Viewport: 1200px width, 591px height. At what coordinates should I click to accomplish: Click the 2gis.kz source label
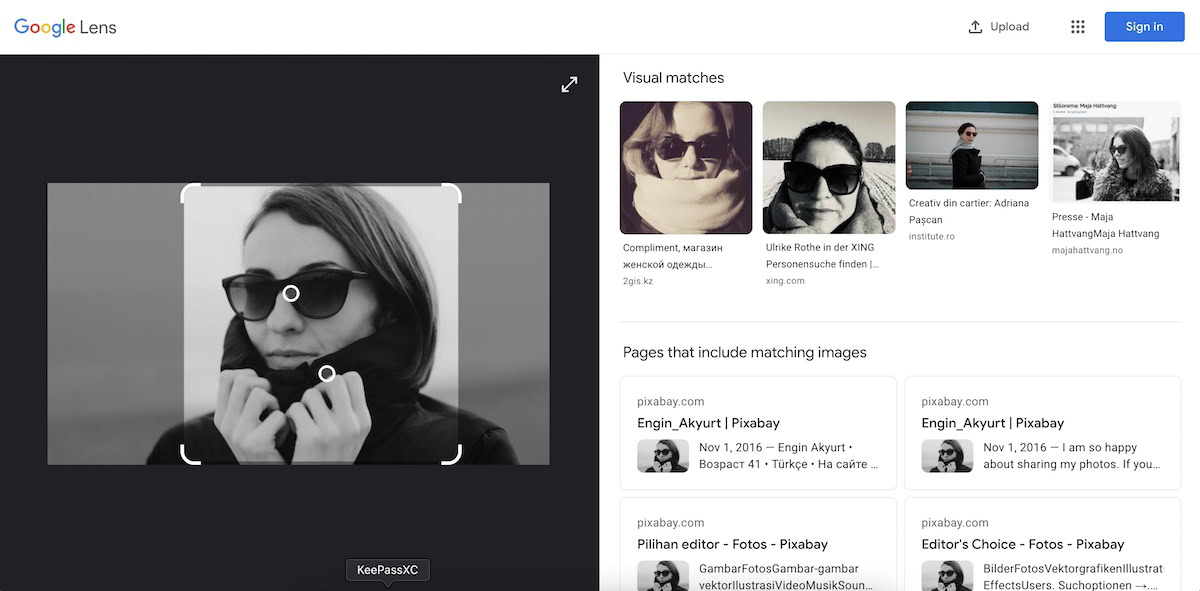click(x=638, y=281)
